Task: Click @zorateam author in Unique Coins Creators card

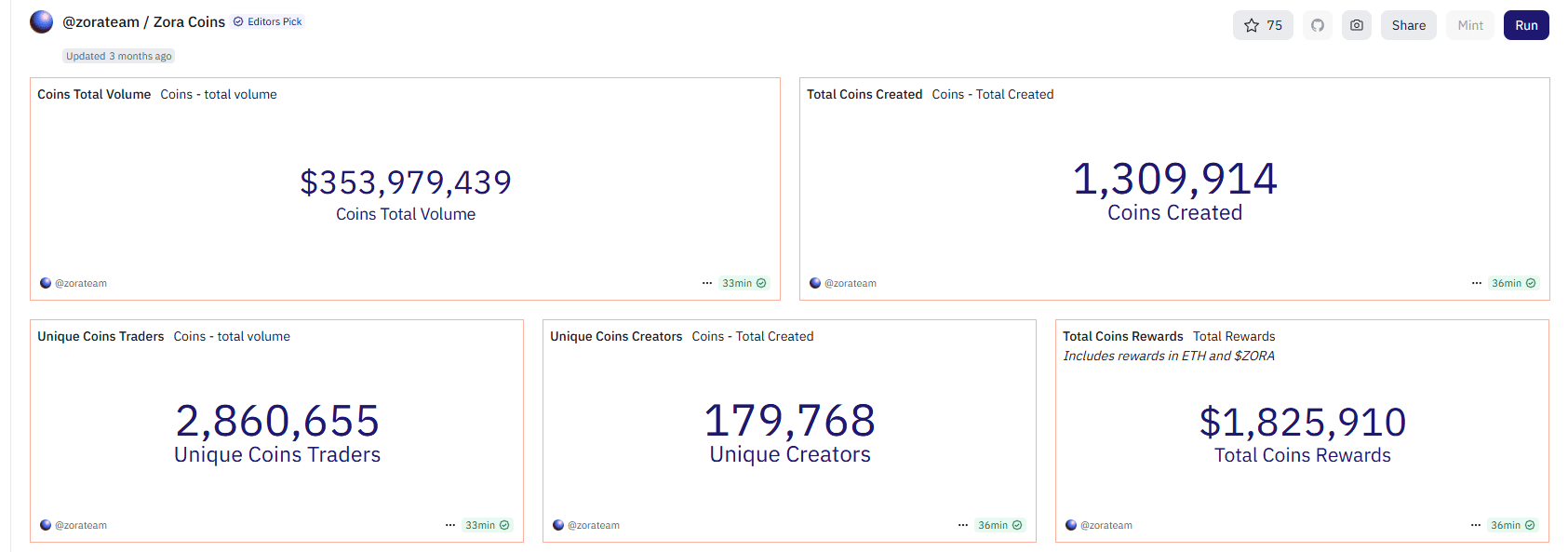Action: pyautogui.click(x=593, y=525)
